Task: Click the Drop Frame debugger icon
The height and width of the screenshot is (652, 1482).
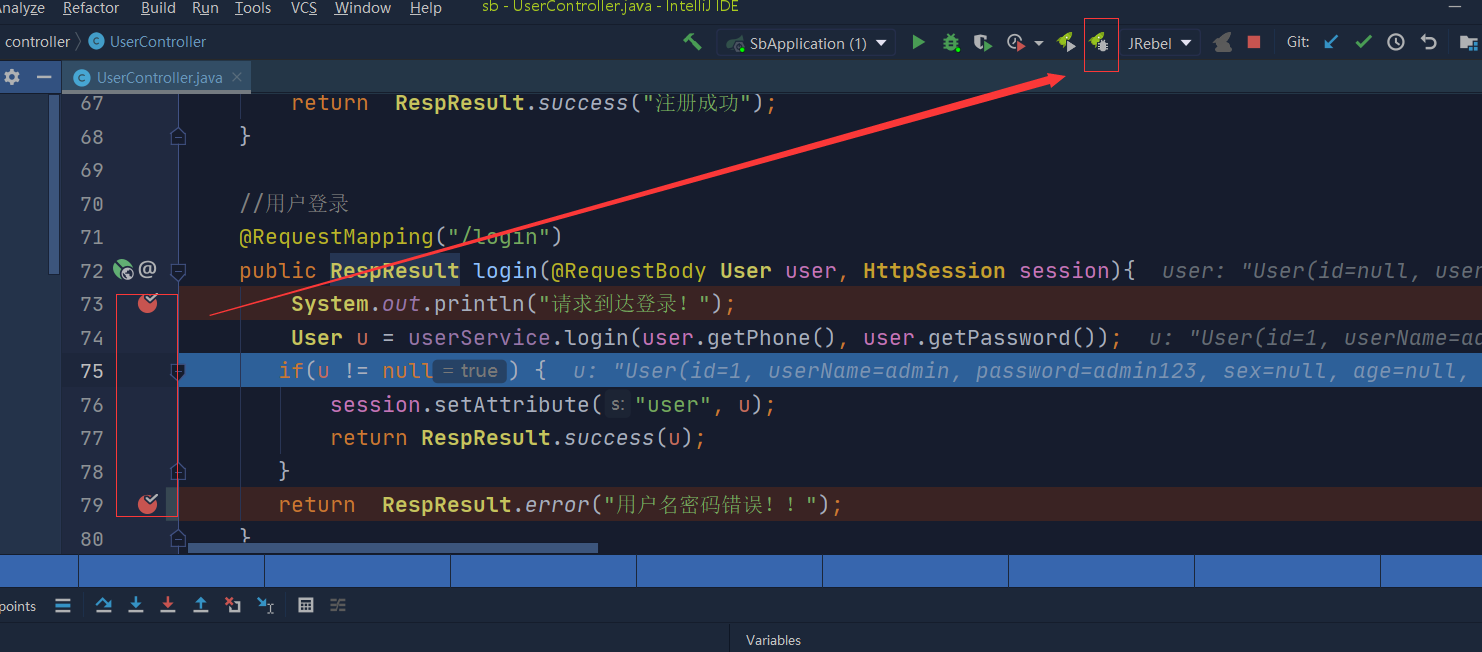Action: click(233, 605)
